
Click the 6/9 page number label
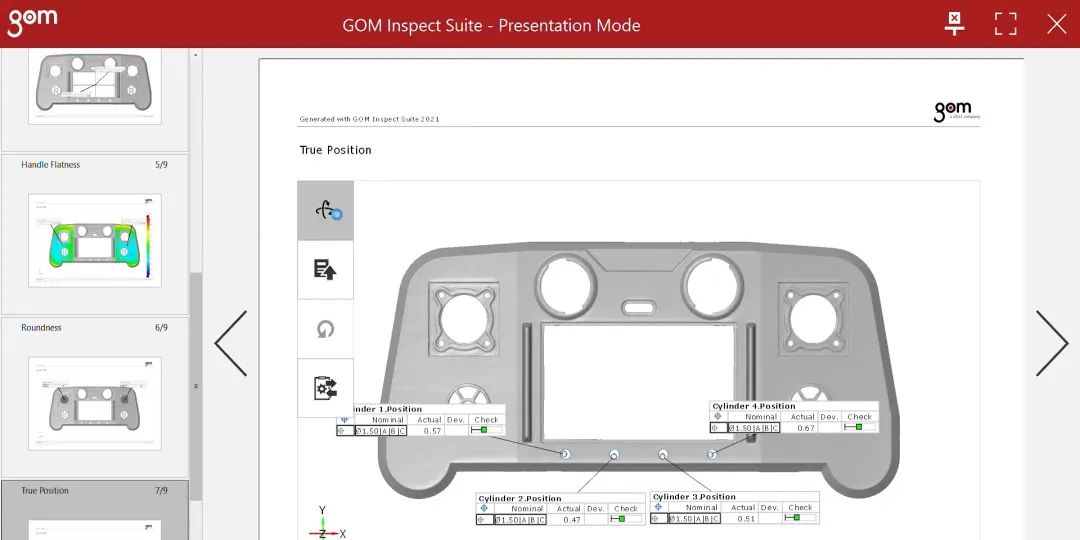pos(161,328)
